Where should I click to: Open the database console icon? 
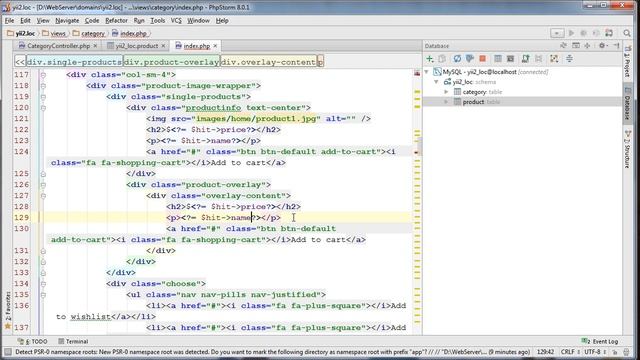point(511,59)
